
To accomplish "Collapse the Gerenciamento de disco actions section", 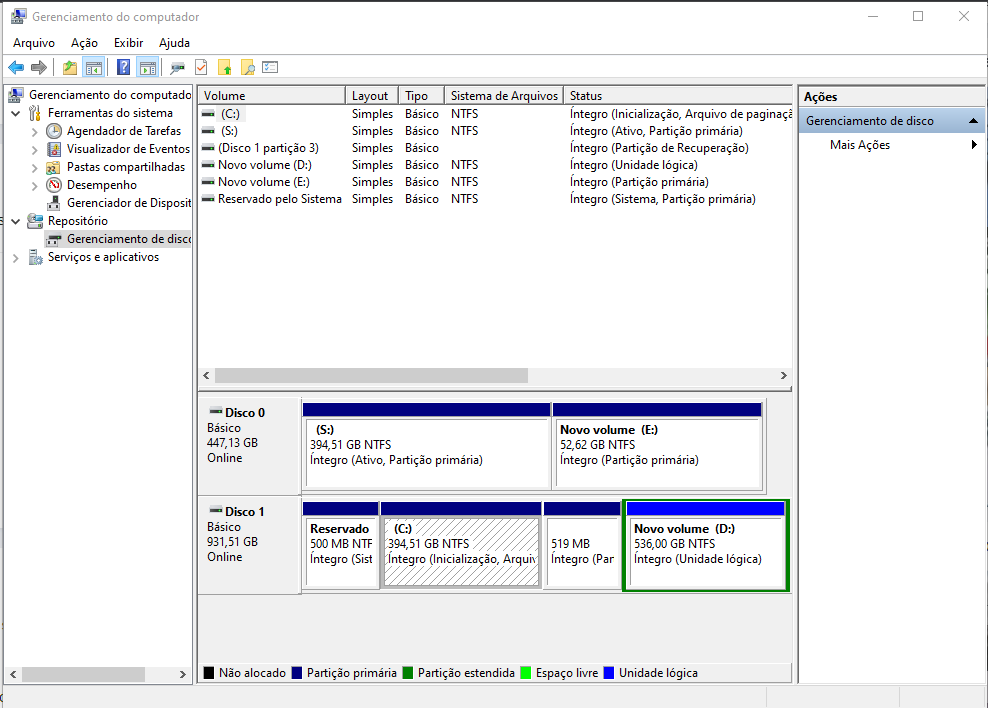I will click(974, 121).
